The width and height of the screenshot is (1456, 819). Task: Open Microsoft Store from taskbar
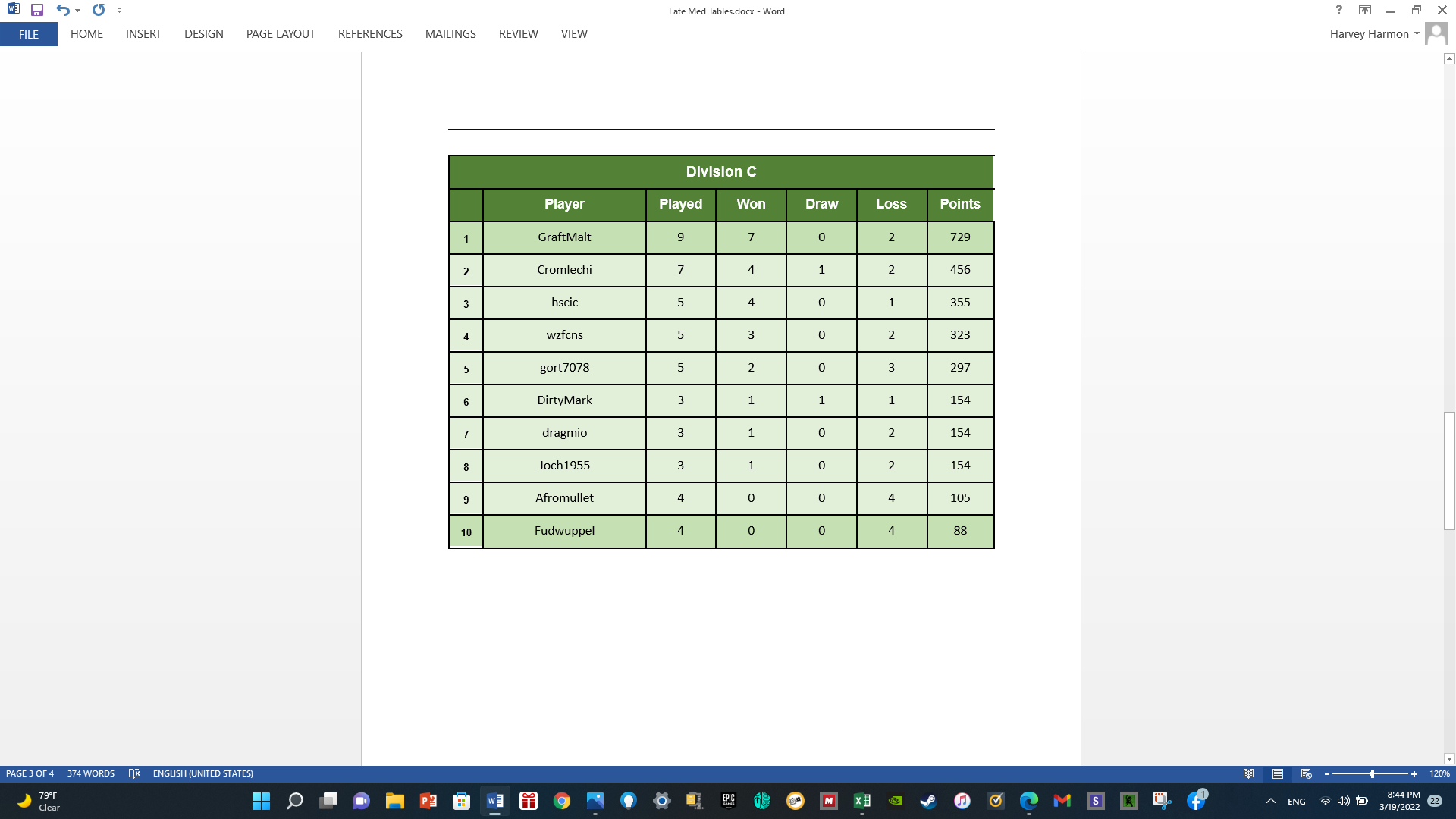point(461,801)
